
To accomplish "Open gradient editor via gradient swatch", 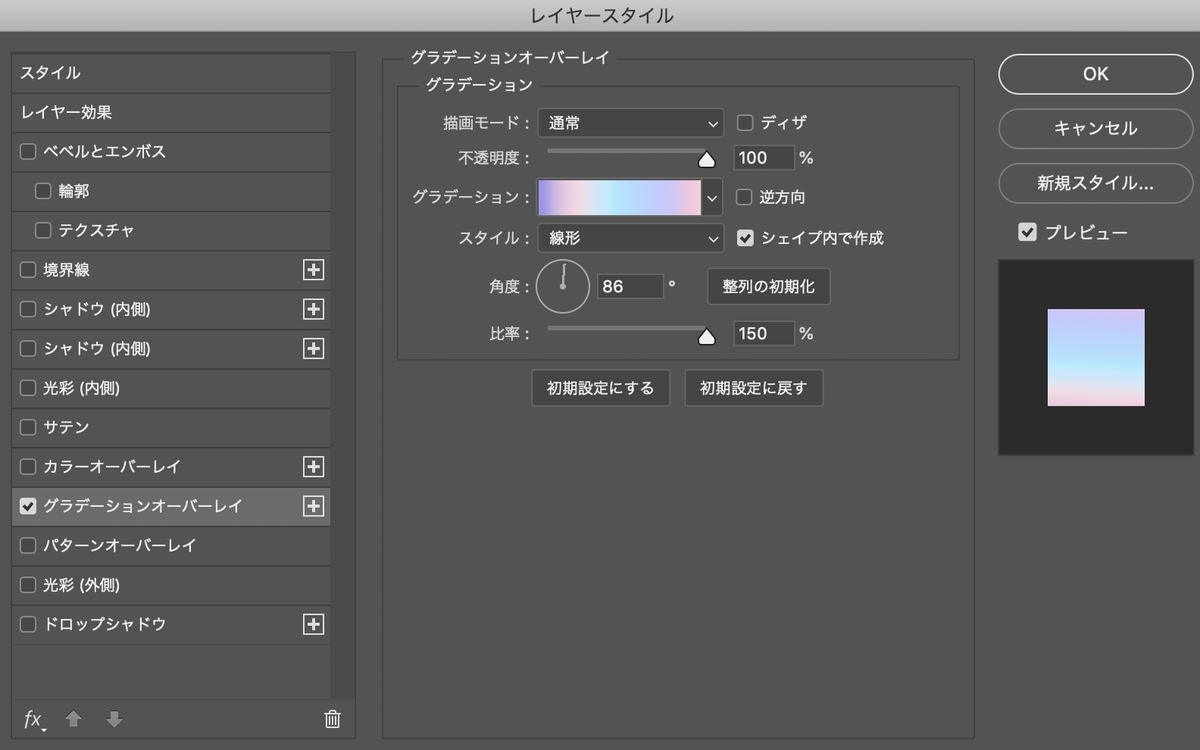I will (x=620, y=197).
